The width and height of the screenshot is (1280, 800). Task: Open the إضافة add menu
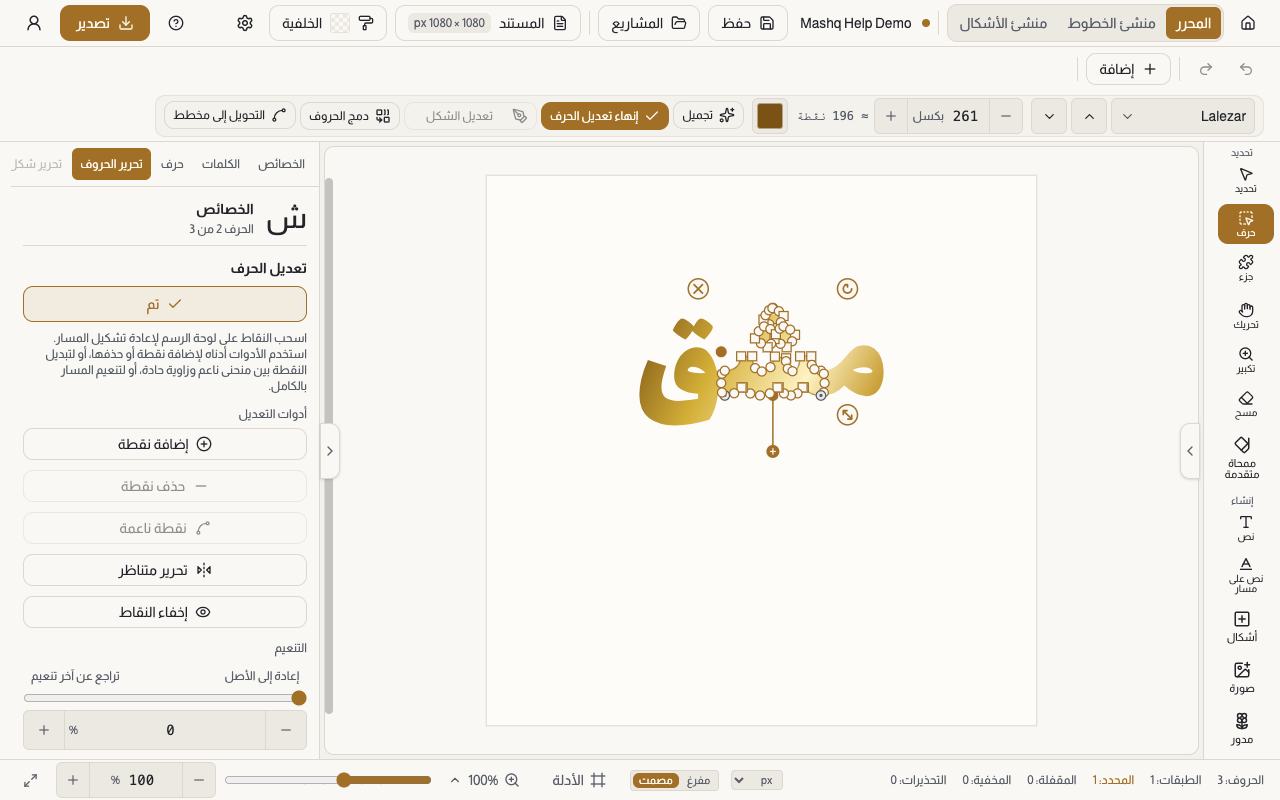pyautogui.click(x=1128, y=69)
